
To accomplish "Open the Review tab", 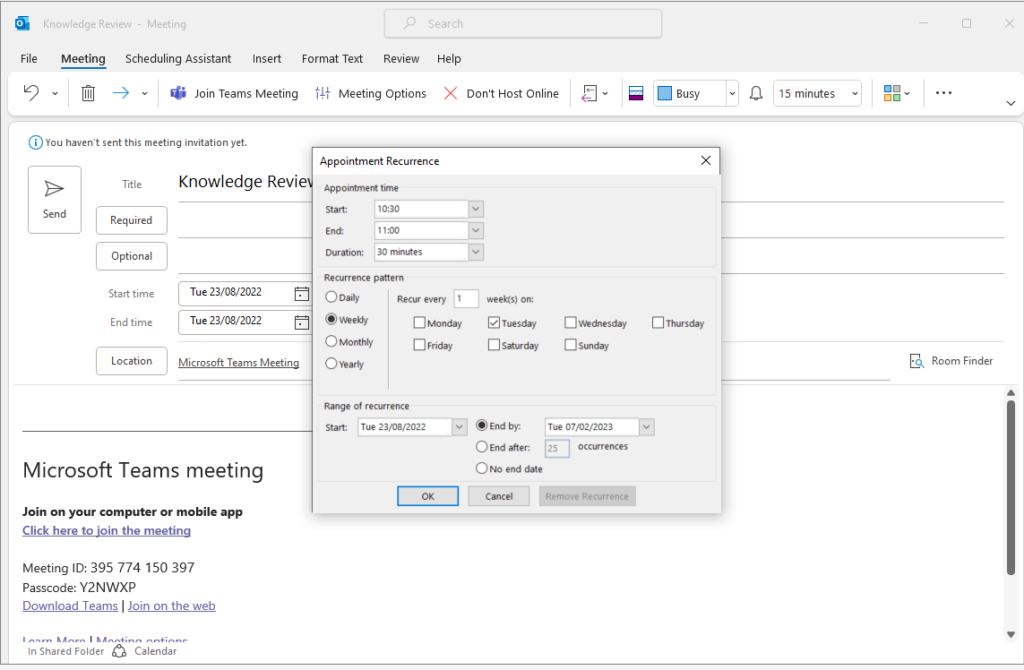I will (401, 59).
